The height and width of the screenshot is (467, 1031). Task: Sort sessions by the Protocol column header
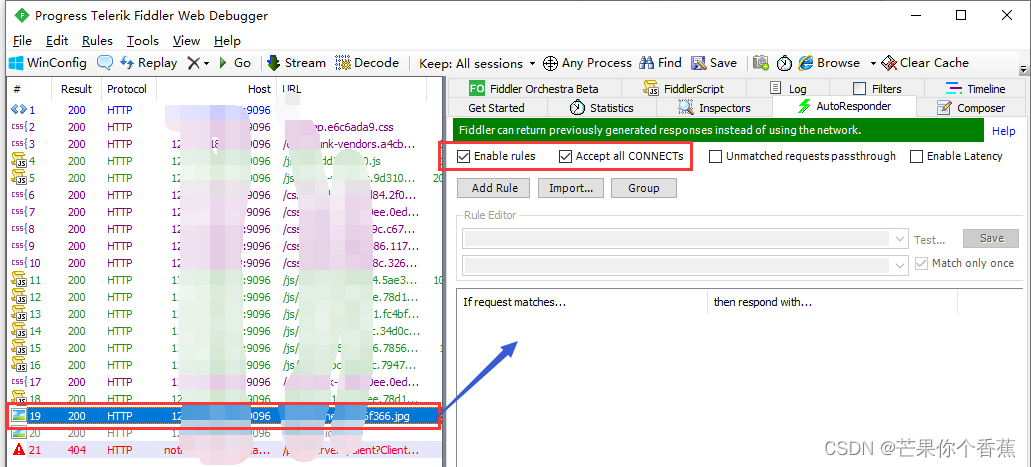coord(128,89)
